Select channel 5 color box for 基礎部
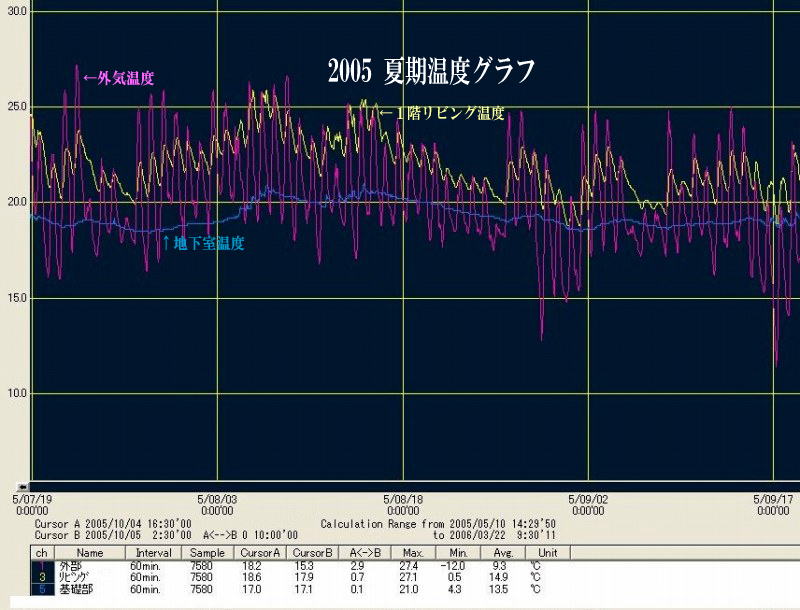This screenshot has height=610, width=800. 41,588
